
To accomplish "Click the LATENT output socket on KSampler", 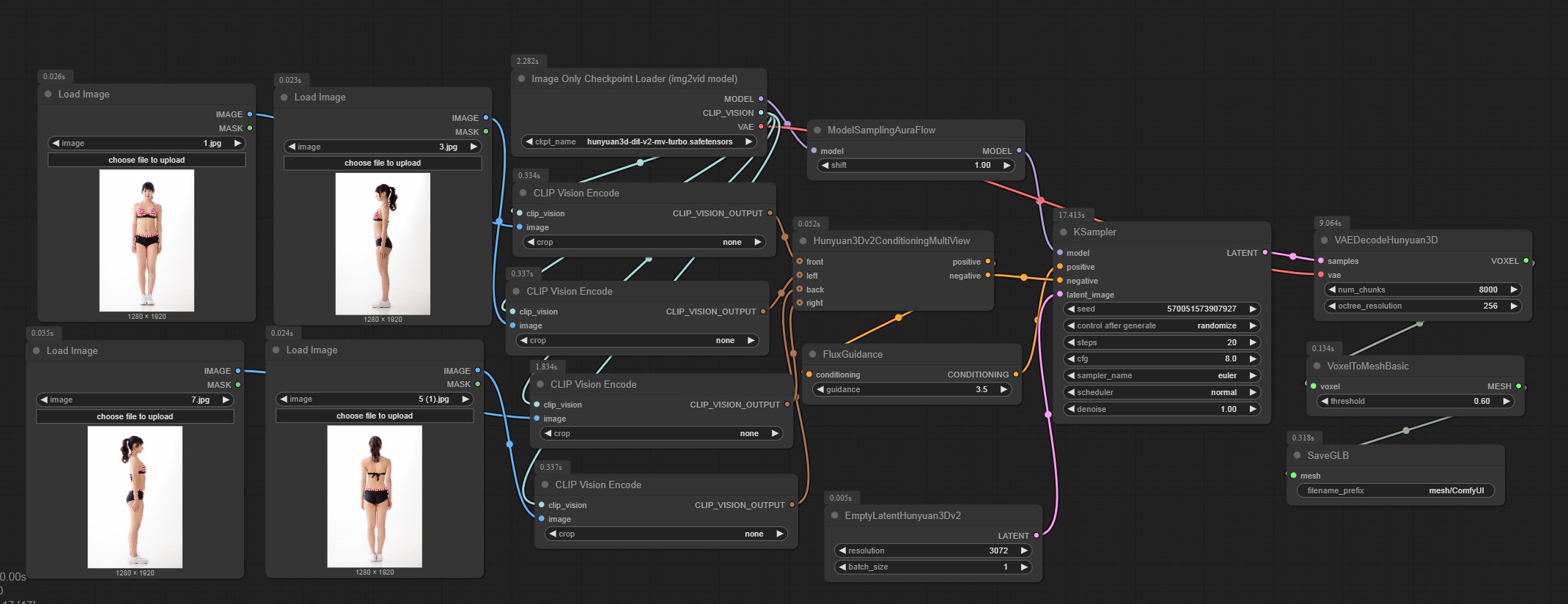I will [1265, 253].
